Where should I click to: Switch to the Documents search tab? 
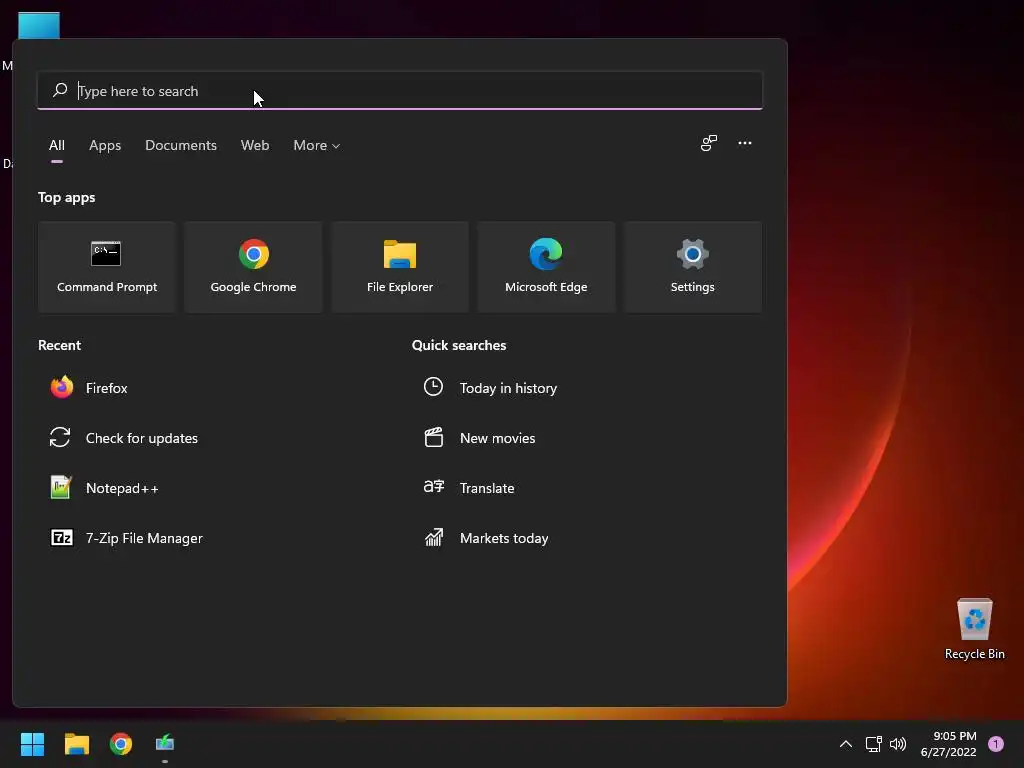tap(181, 146)
